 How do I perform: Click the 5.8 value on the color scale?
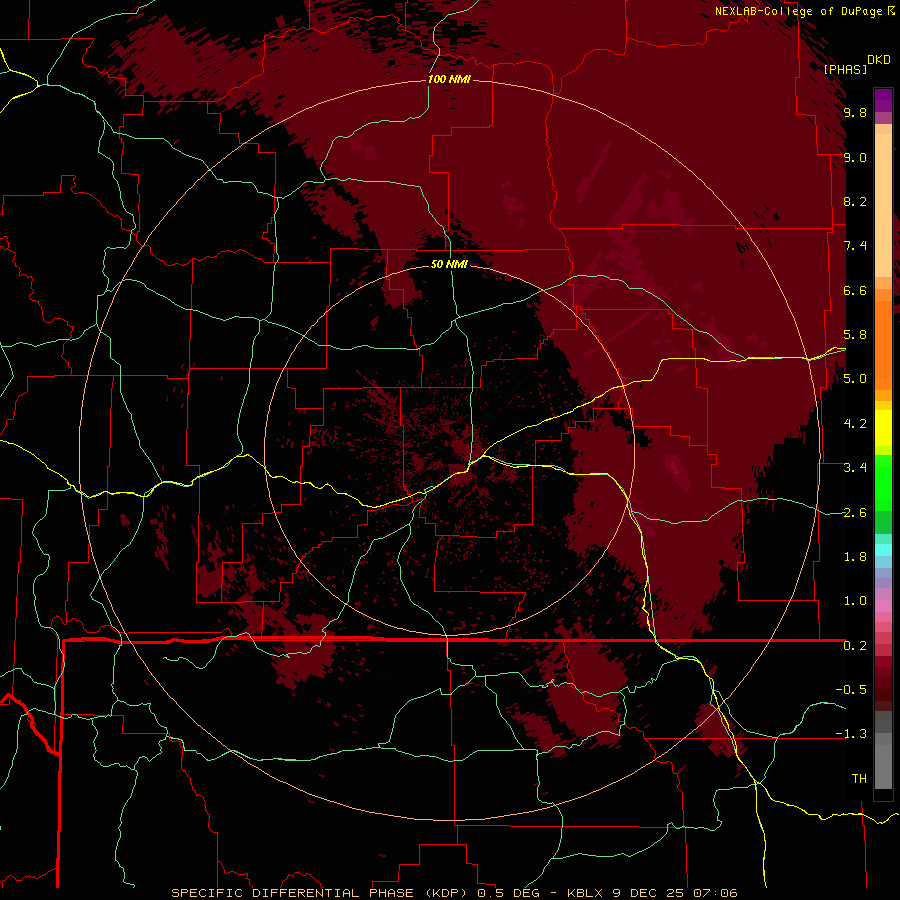coord(855,335)
